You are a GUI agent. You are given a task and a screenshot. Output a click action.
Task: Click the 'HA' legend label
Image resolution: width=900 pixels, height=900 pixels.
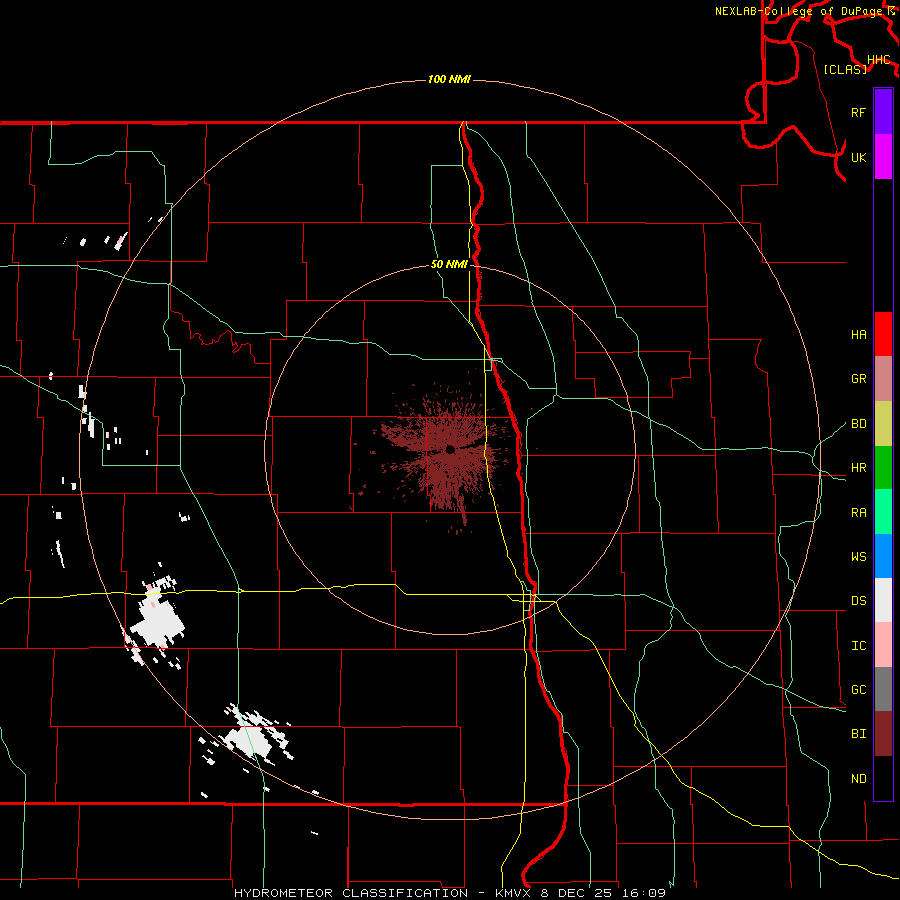pos(858,335)
